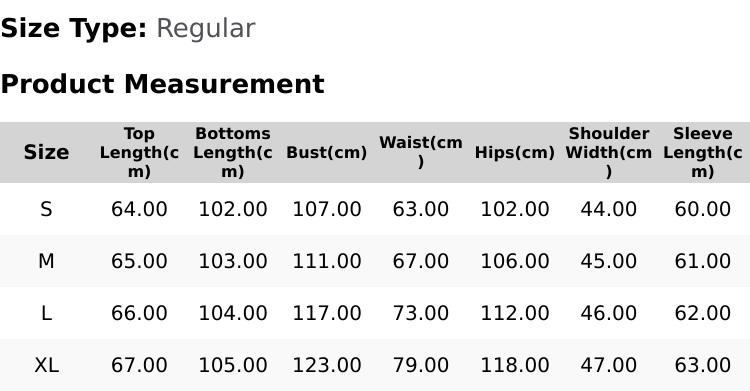Select the Bottoms Length(cm) header cell
750x391 pixels.
(233, 152)
